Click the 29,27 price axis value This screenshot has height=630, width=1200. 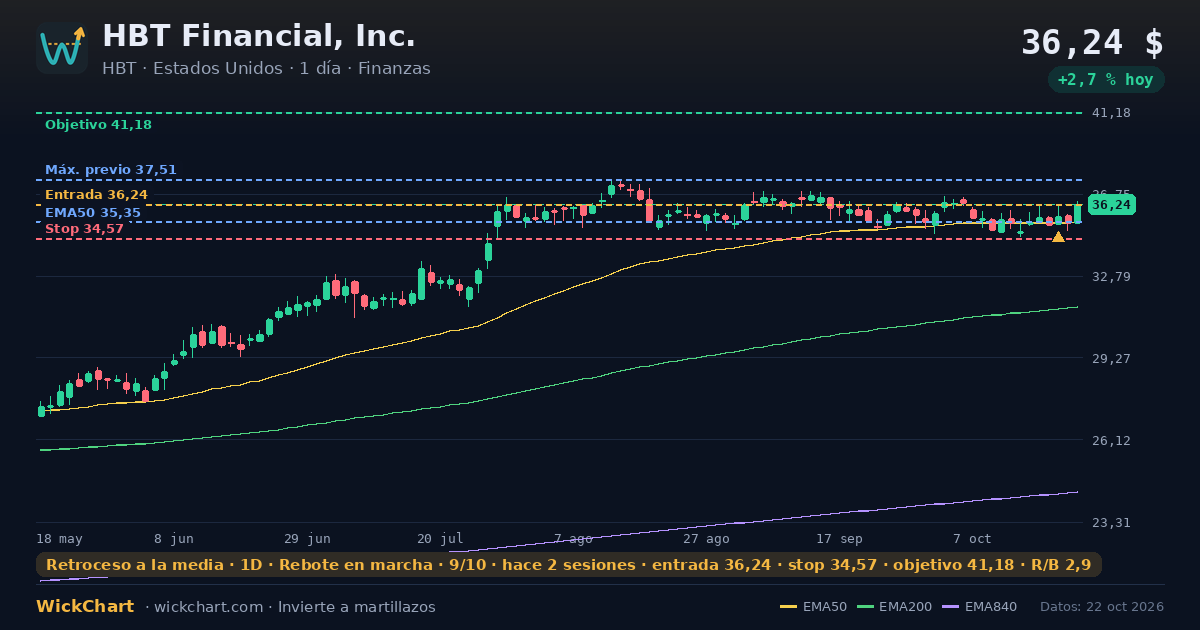1111,358
